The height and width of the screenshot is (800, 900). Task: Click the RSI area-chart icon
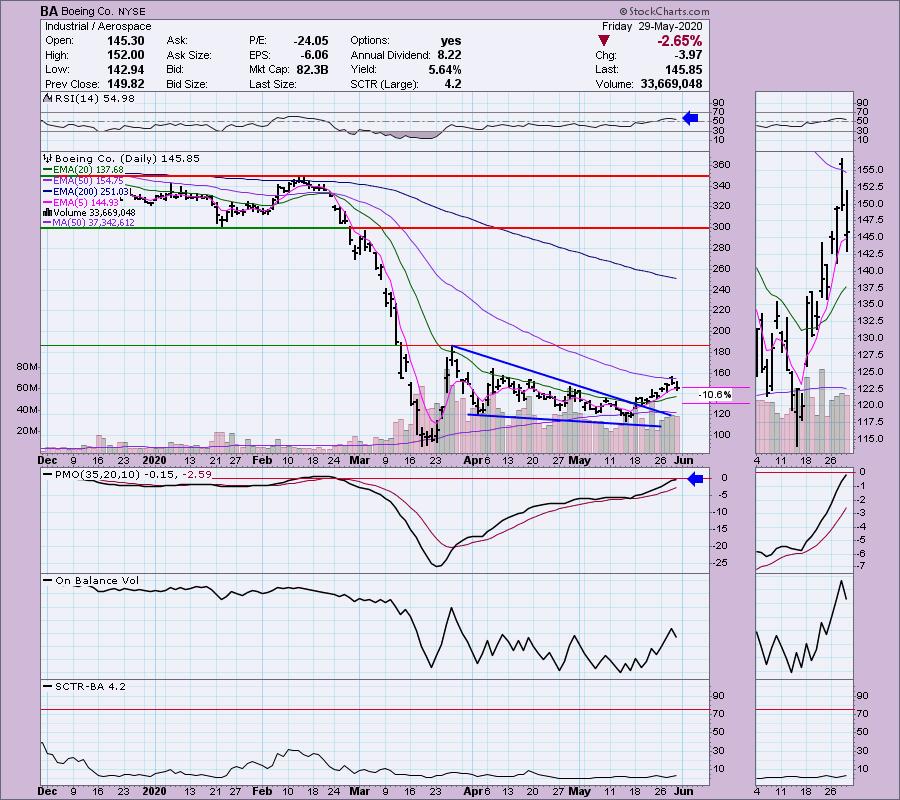[48, 99]
